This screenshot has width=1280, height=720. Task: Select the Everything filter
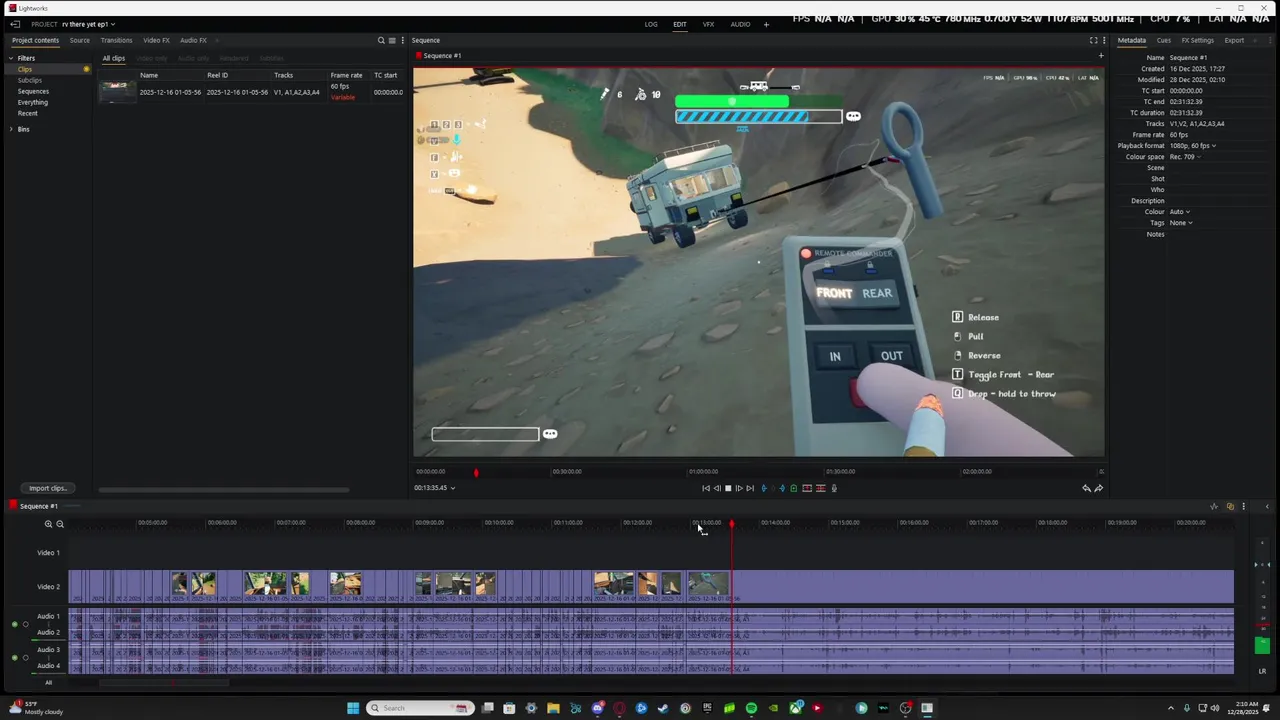click(x=33, y=102)
